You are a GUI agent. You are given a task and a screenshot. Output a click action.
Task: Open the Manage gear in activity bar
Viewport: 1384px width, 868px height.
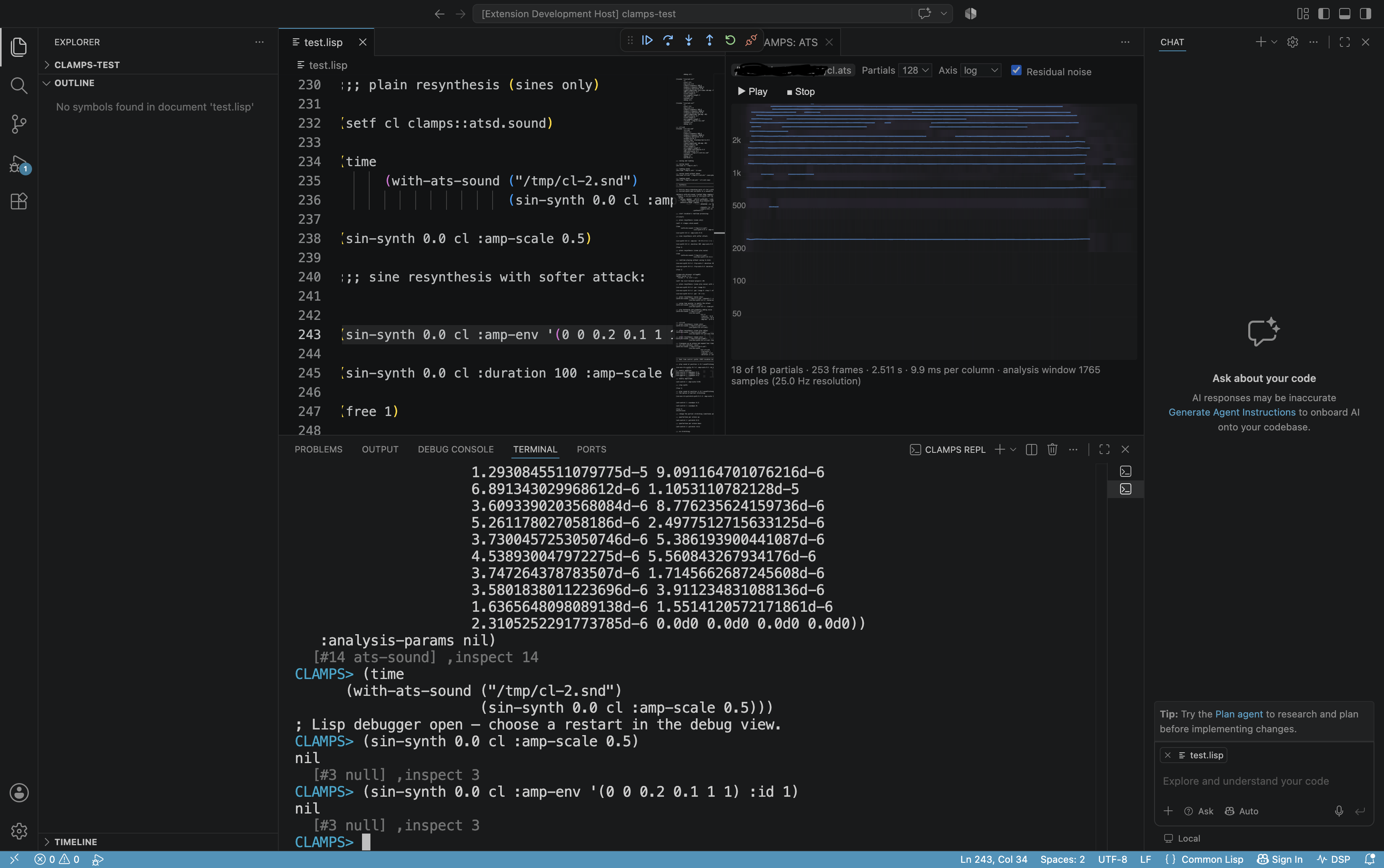[19, 831]
